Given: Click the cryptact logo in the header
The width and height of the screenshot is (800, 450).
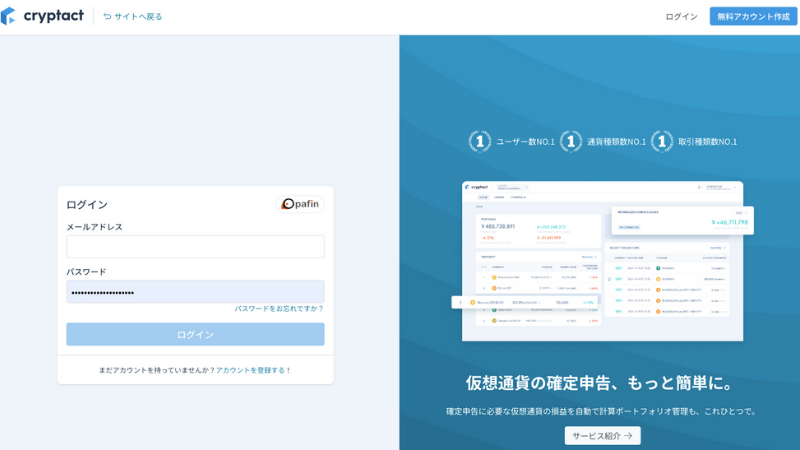Looking at the screenshot, I should click(x=42, y=16).
